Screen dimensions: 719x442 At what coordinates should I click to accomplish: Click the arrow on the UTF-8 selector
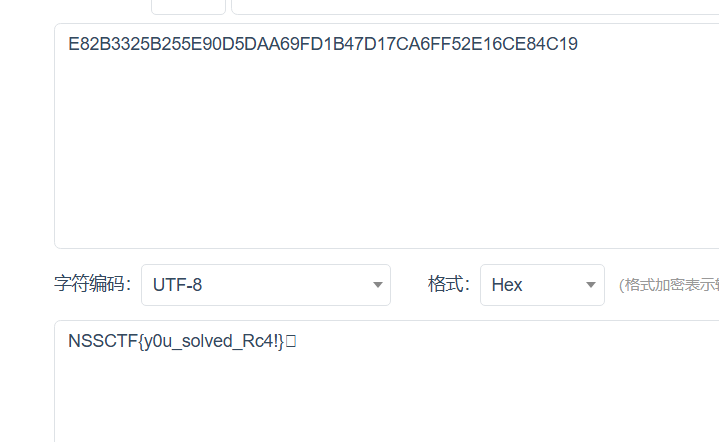click(378, 285)
